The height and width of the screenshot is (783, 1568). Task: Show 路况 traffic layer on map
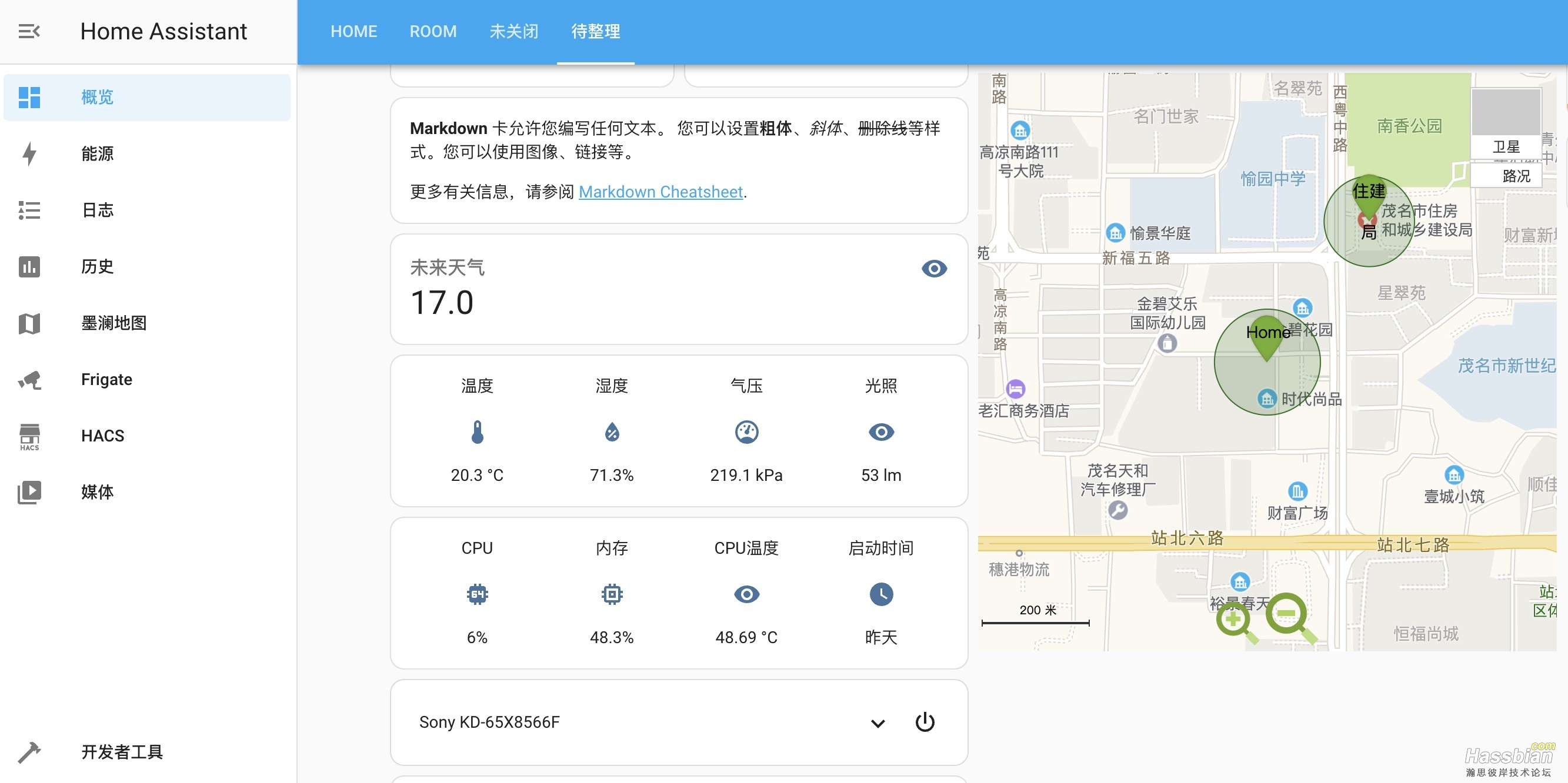tap(1506, 176)
